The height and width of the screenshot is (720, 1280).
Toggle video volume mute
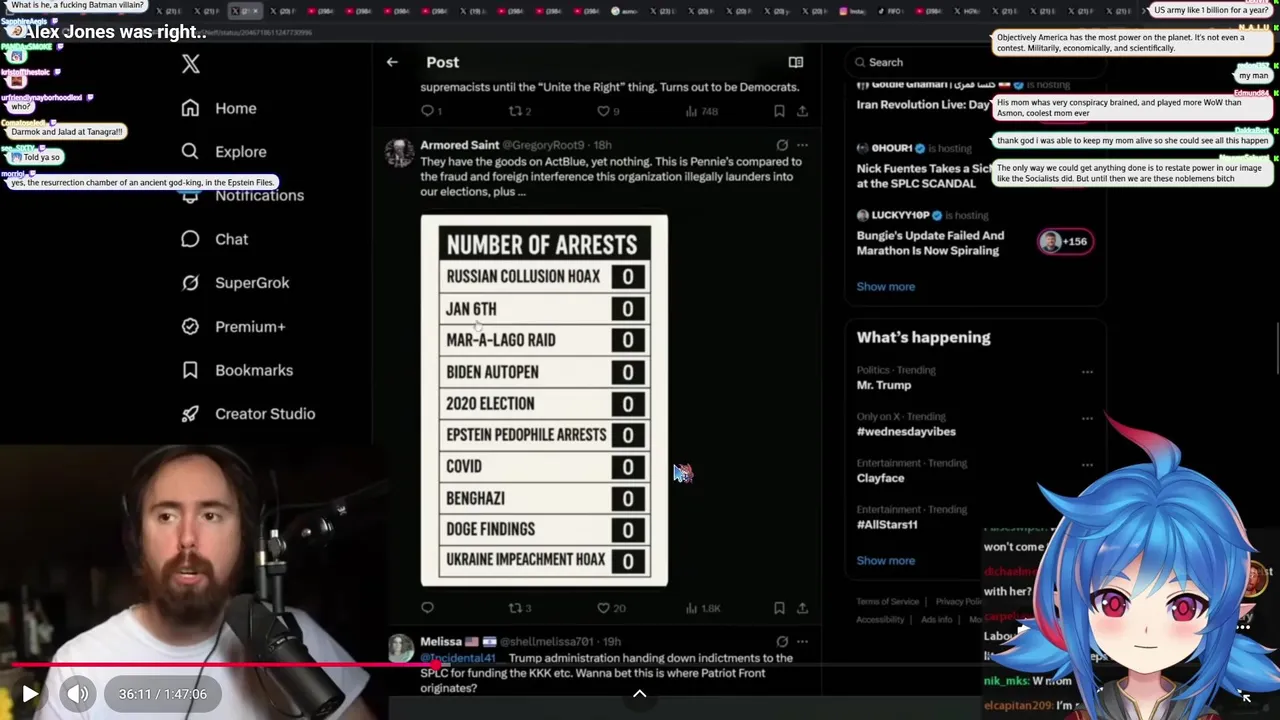point(77,694)
